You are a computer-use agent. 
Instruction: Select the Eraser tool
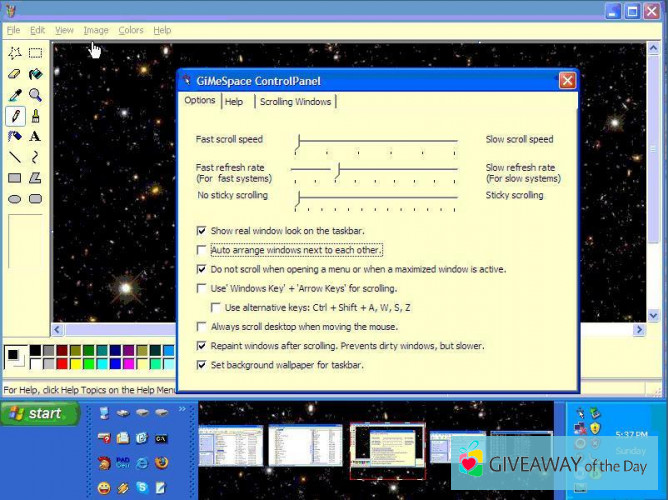(14, 74)
